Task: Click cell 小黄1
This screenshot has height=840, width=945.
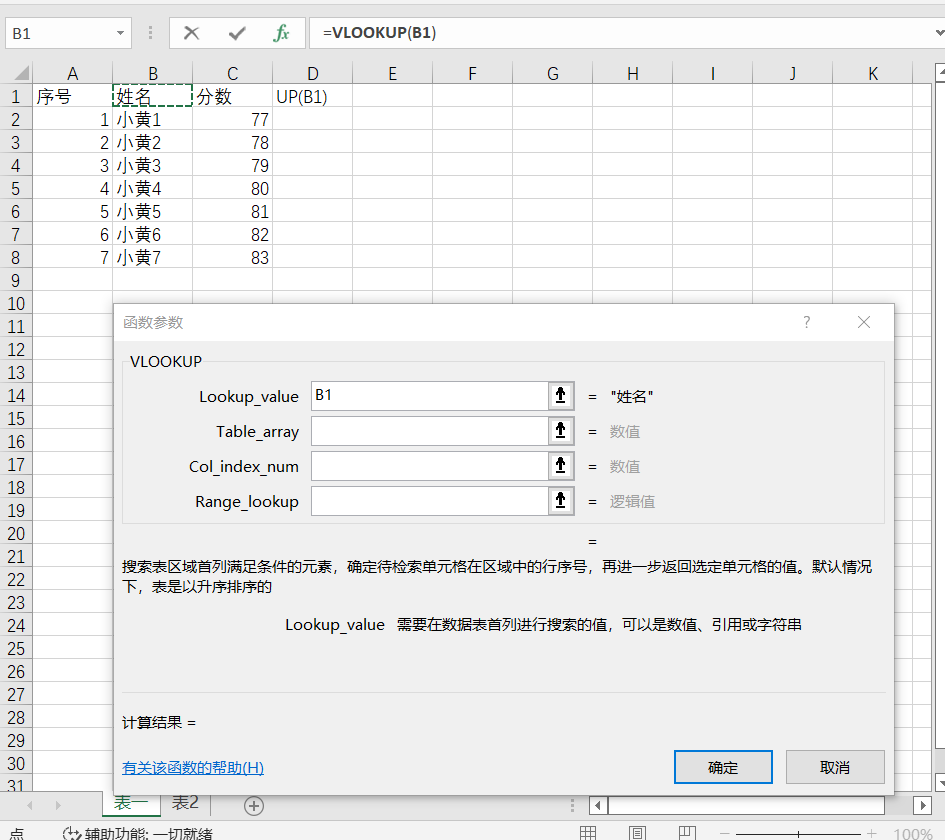Action: coord(152,120)
